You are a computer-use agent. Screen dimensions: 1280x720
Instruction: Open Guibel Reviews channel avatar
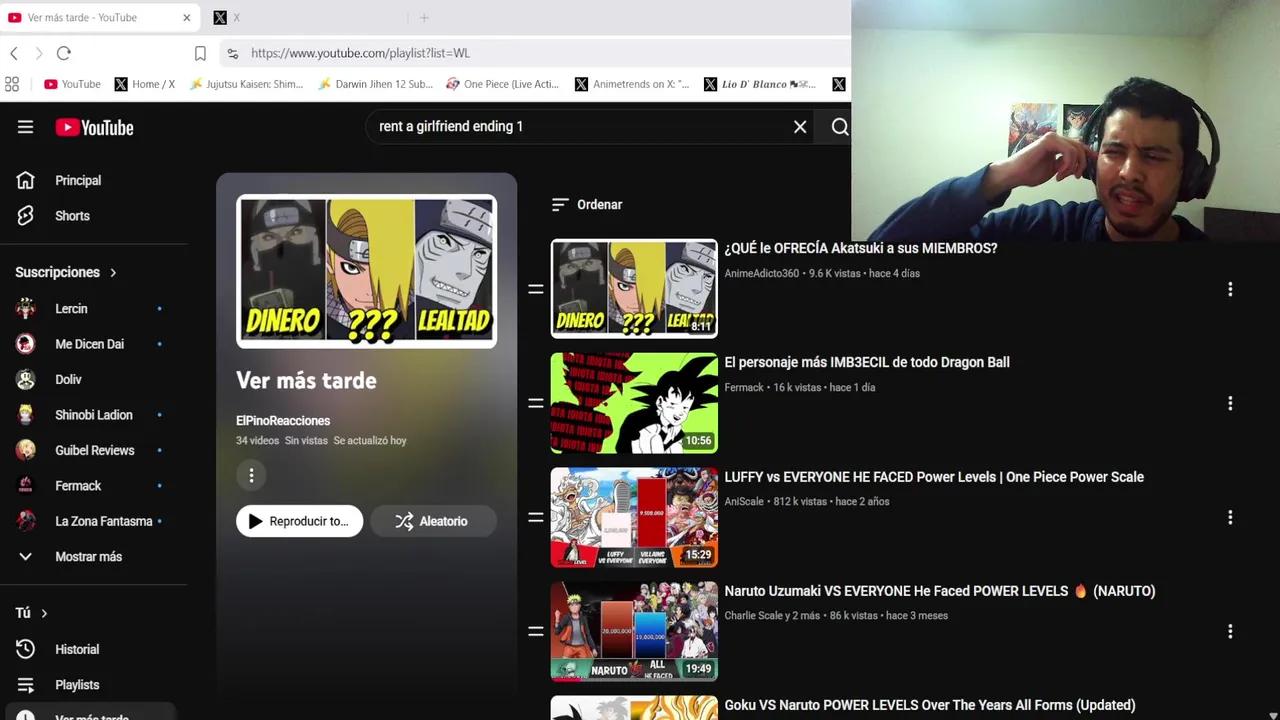tap(26, 450)
